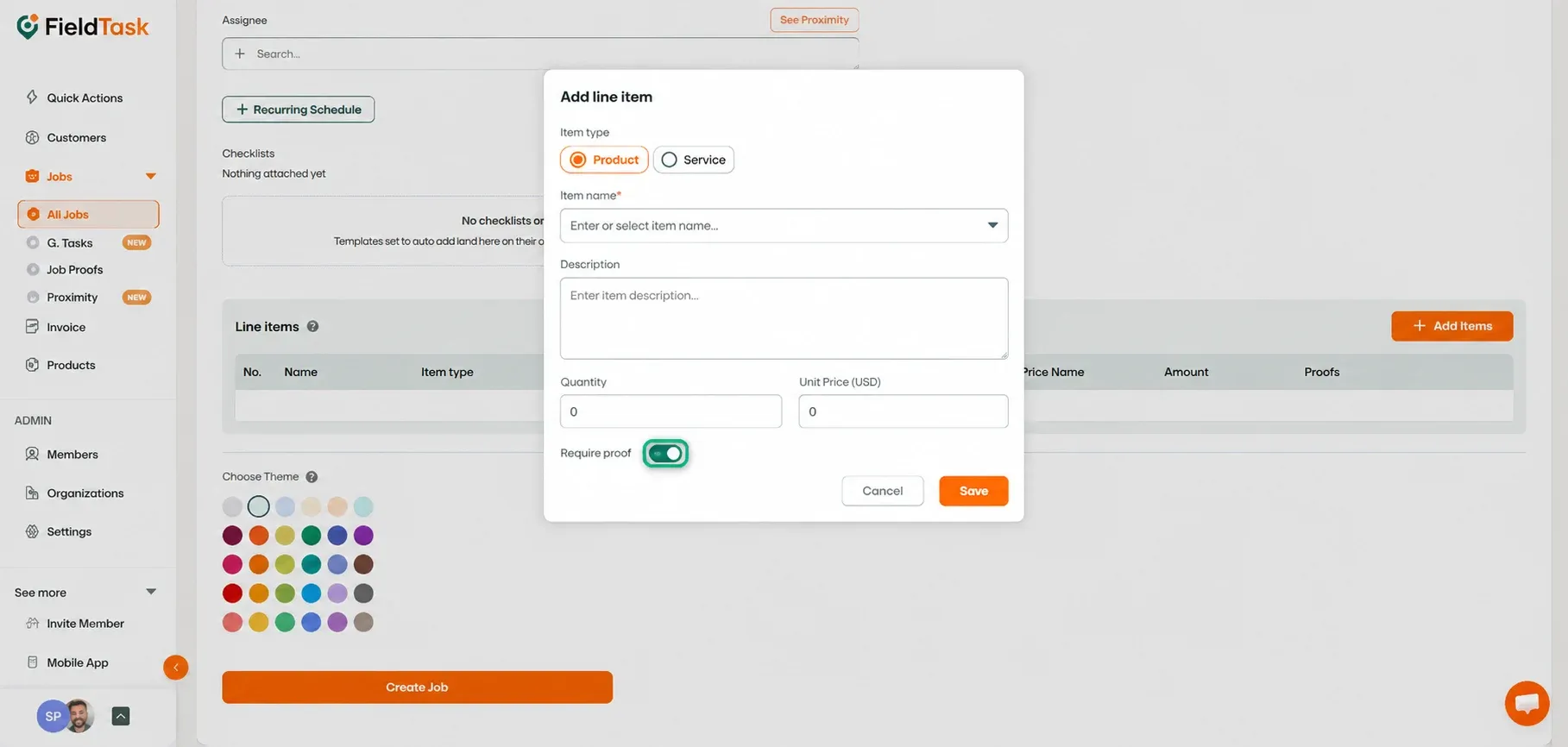1568x747 pixels.
Task: Click the Item type column header
Action: click(x=447, y=372)
